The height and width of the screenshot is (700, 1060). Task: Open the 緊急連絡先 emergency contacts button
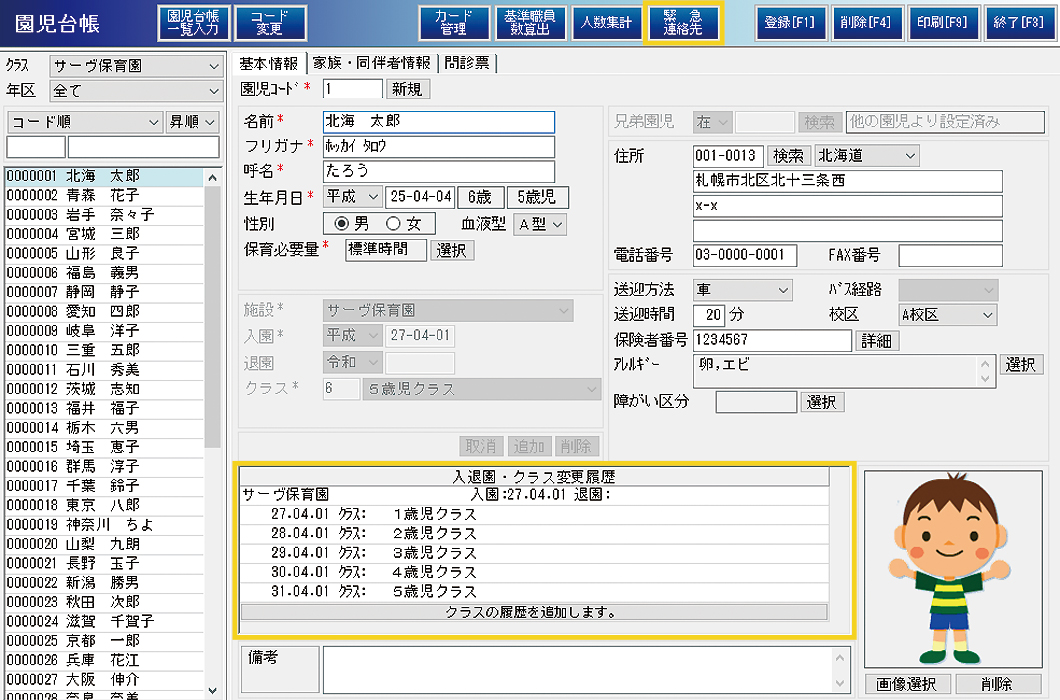(683, 22)
